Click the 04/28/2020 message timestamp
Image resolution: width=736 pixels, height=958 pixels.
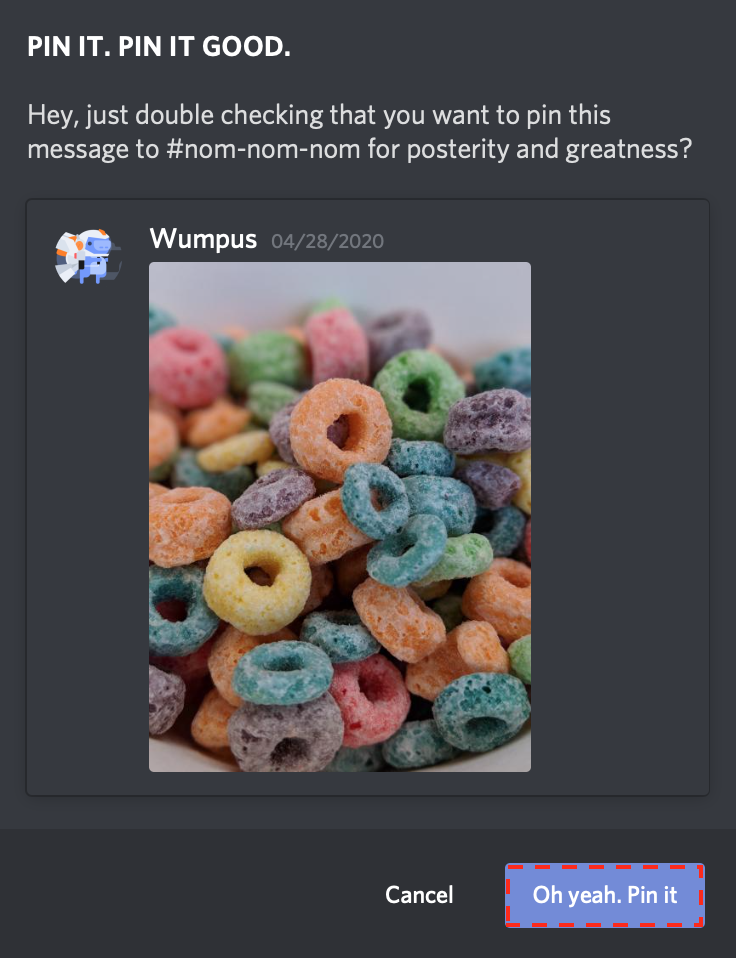click(x=327, y=241)
